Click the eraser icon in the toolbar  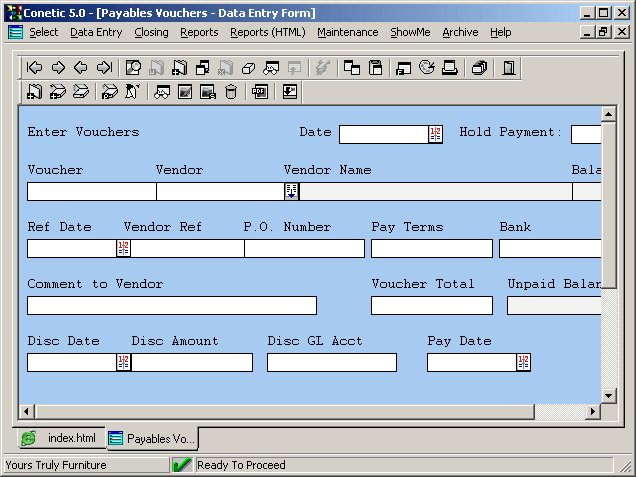tap(248, 68)
